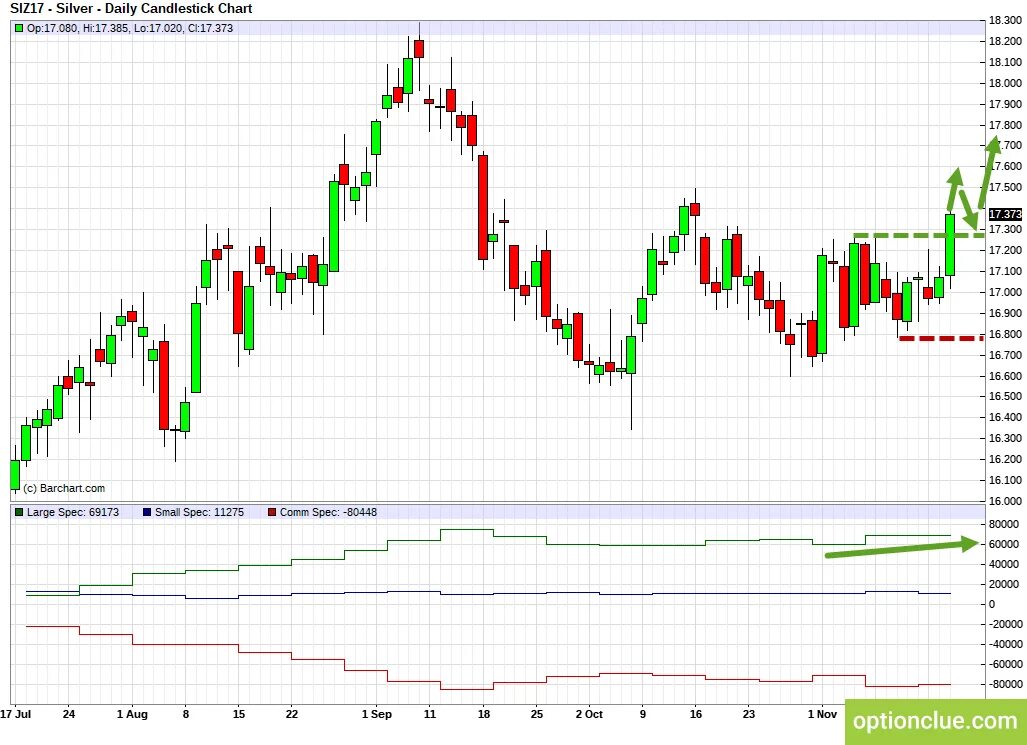Viewport: 1027px width, 745px height.
Task: Click the '24' date label after 17 Jul
Action: [69, 714]
